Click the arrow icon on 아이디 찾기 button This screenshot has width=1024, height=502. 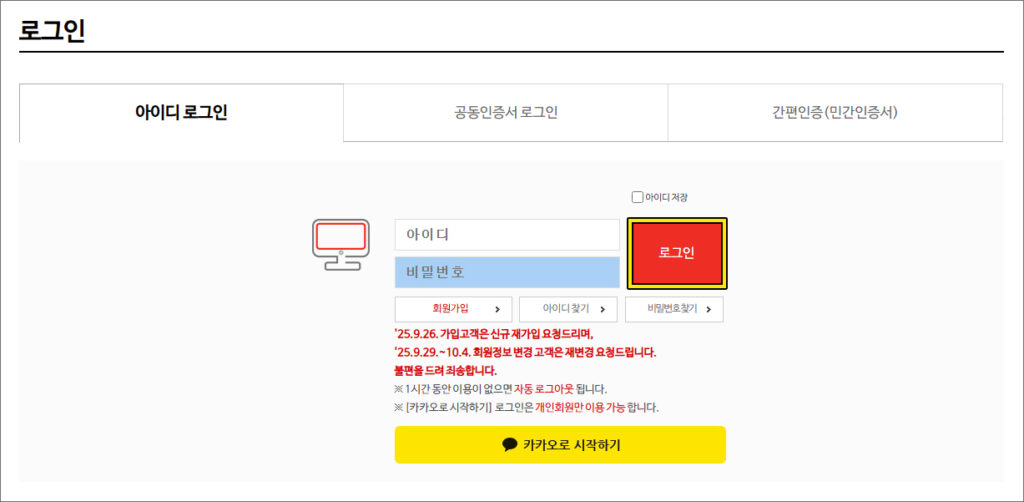pyautogui.click(x=602, y=309)
